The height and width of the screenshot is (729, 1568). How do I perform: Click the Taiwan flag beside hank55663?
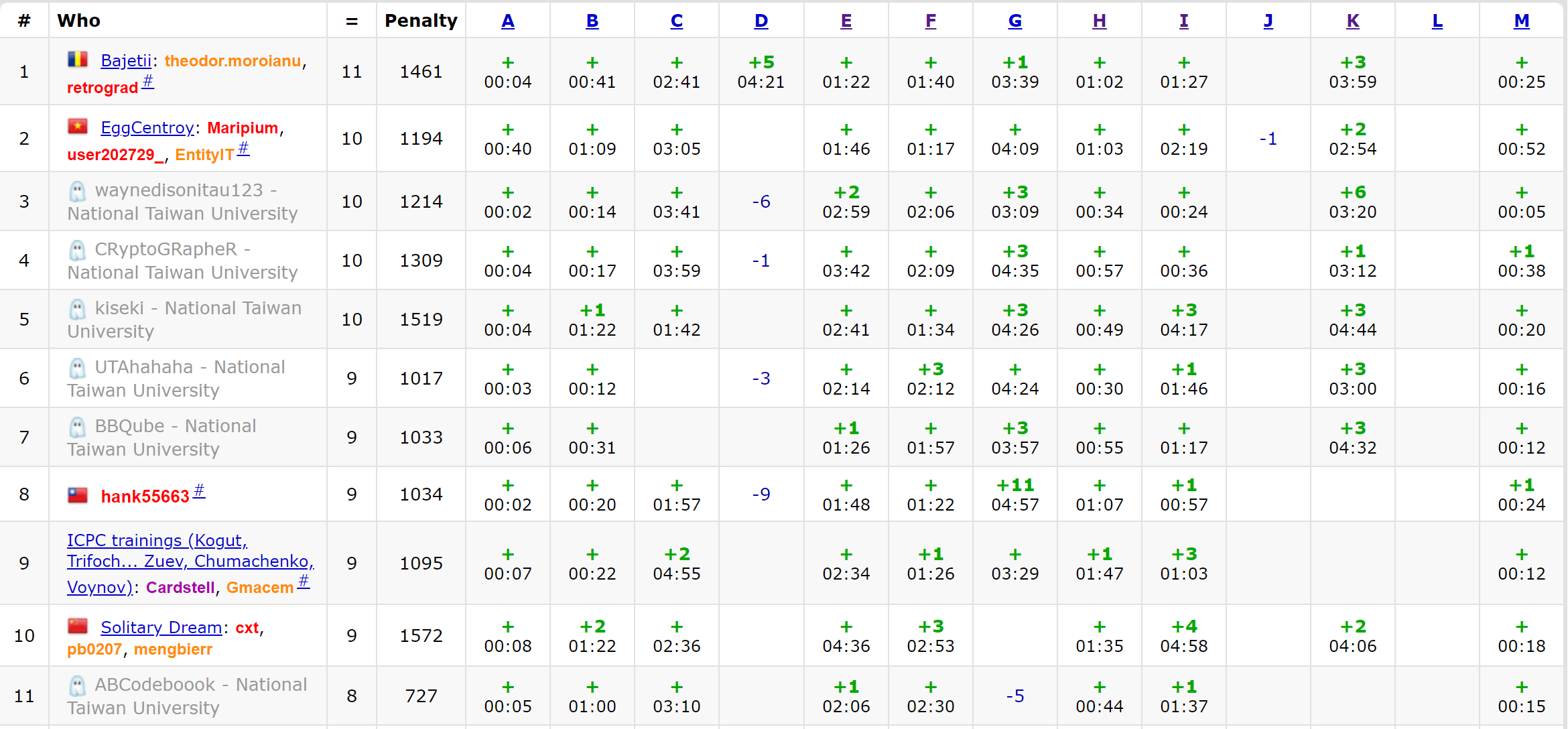pos(78,495)
